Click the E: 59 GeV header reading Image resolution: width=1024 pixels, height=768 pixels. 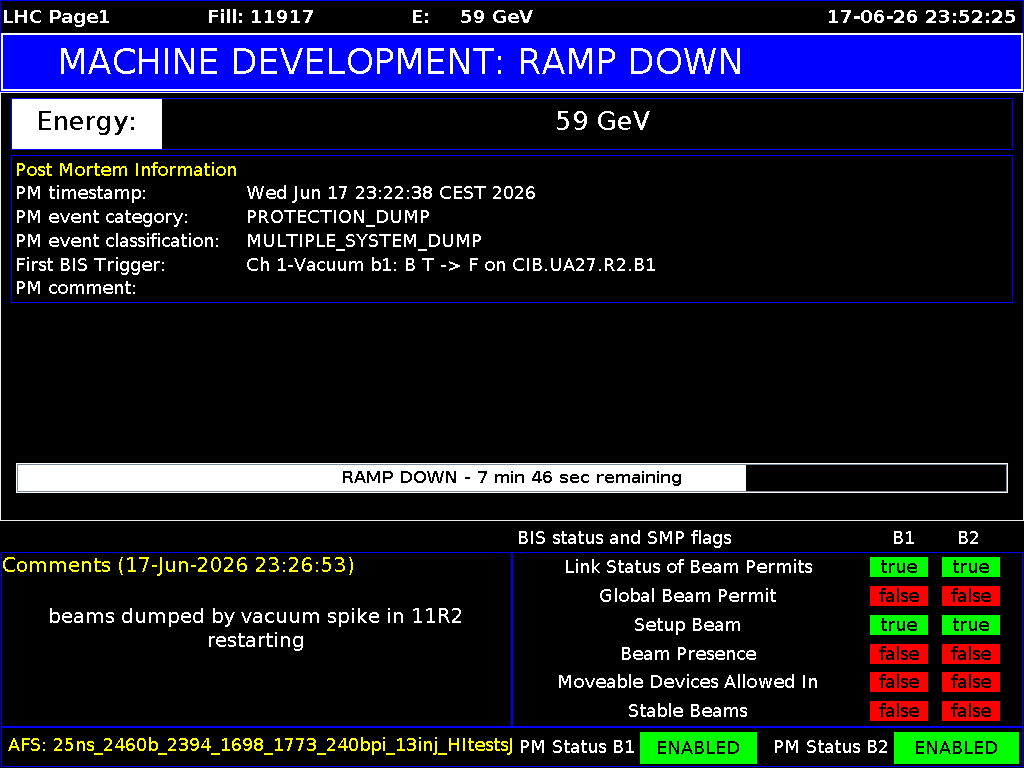coord(472,17)
